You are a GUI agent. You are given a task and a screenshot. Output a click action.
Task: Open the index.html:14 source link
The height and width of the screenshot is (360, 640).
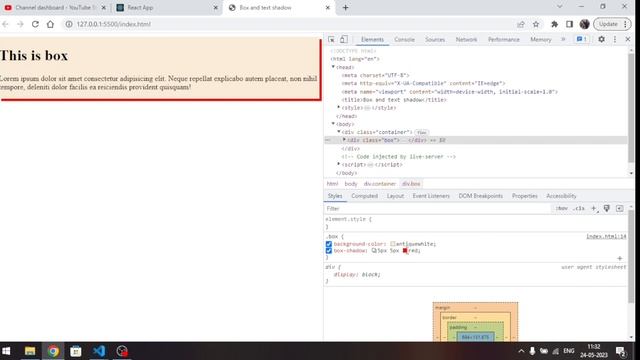pos(606,236)
